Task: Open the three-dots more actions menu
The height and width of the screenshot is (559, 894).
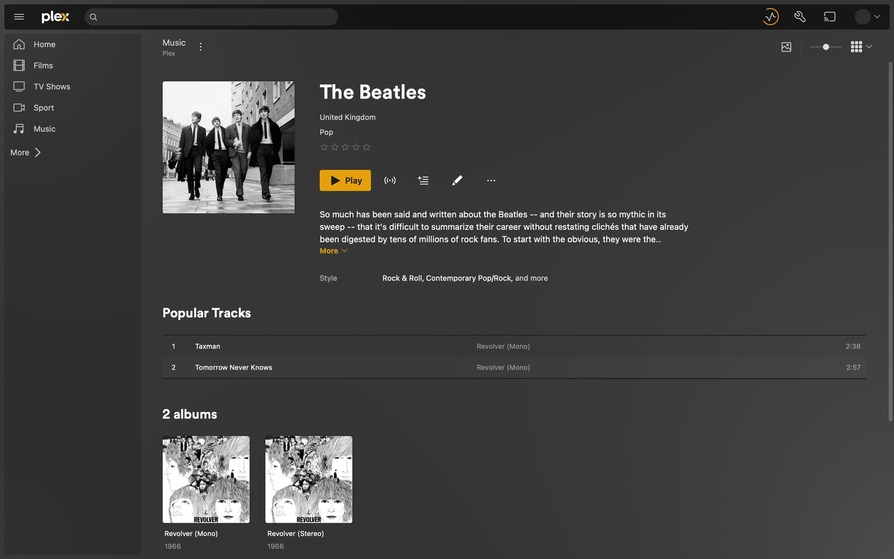Action: pos(491,180)
